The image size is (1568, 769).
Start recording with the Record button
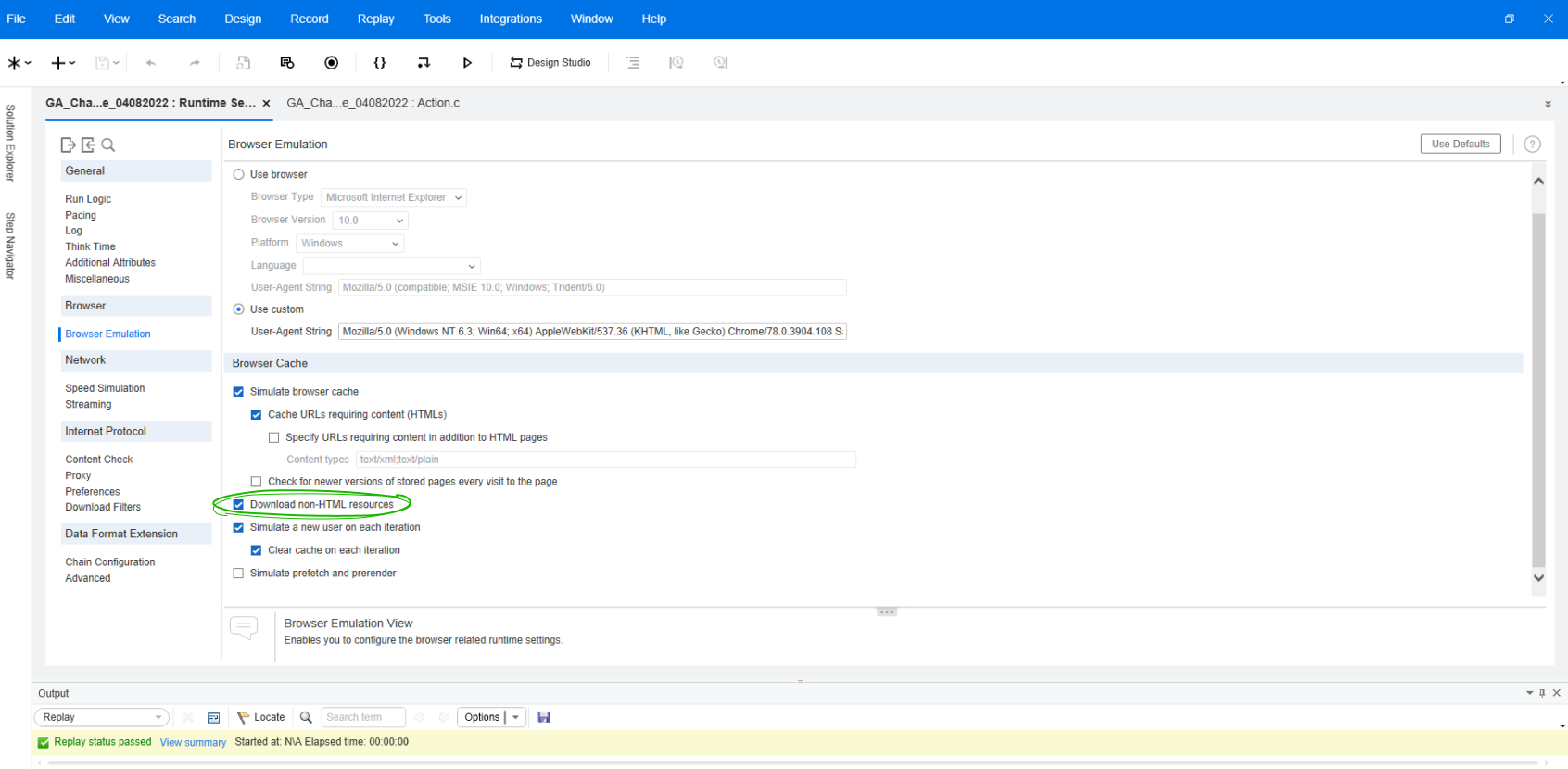click(x=332, y=63)
